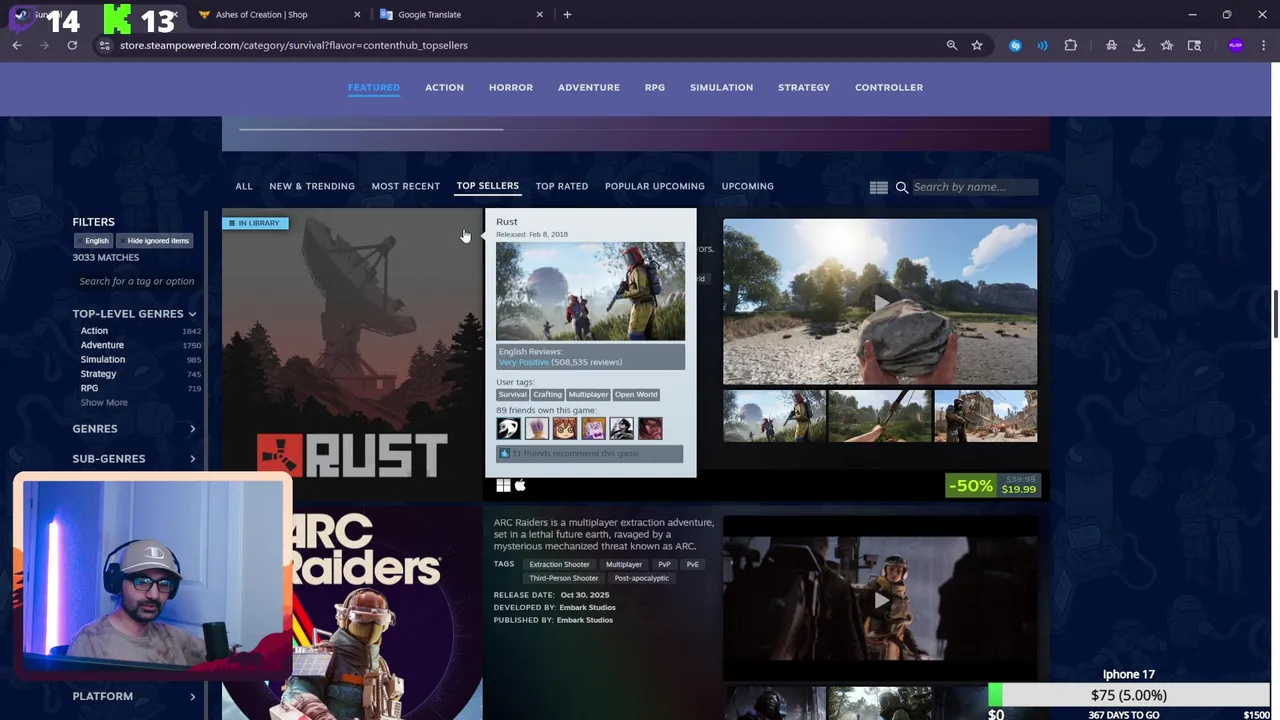Open the SIMULATION category menu
1280x720 pixels.
click(x=721, y=87)
